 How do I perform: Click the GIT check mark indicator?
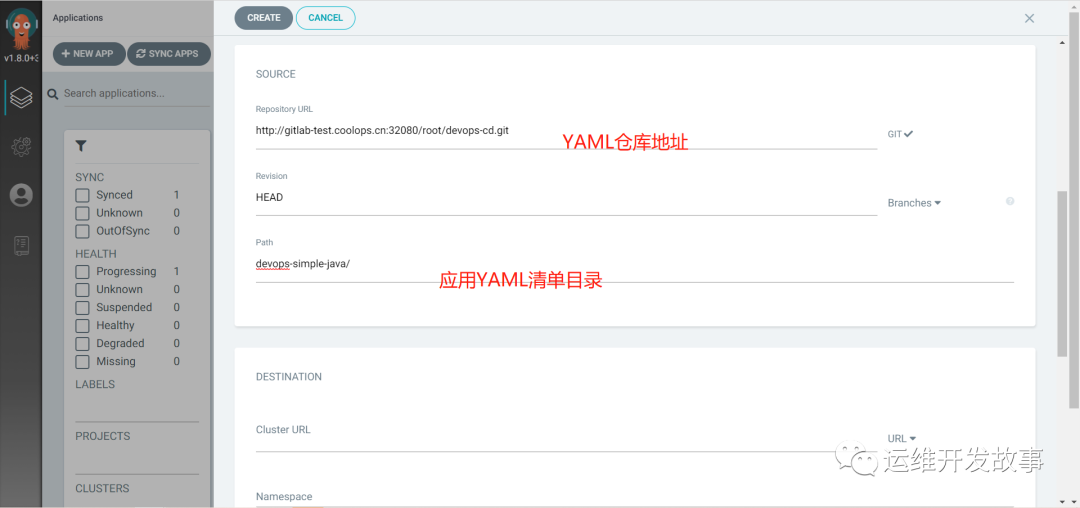tap(908, 134)
